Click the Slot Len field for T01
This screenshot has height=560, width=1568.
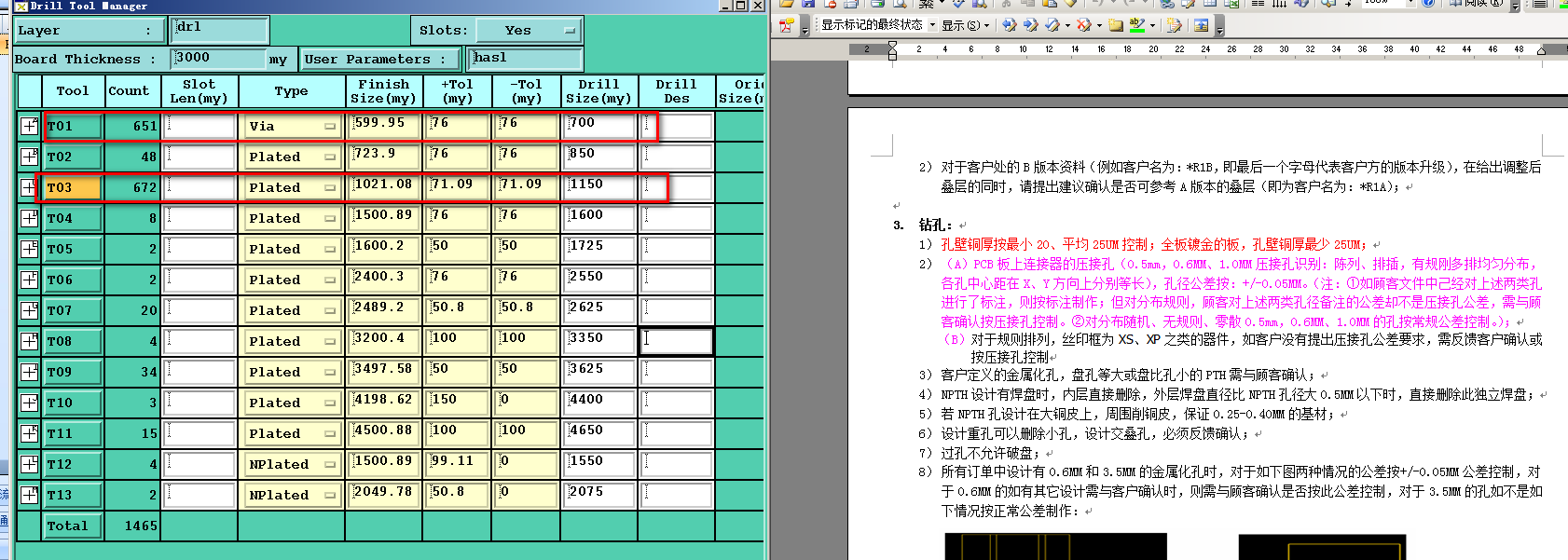click(x=199, y=126)
